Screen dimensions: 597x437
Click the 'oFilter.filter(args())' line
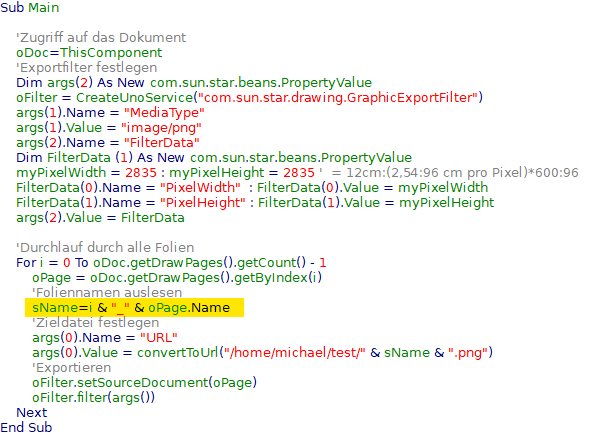[94, 398]
